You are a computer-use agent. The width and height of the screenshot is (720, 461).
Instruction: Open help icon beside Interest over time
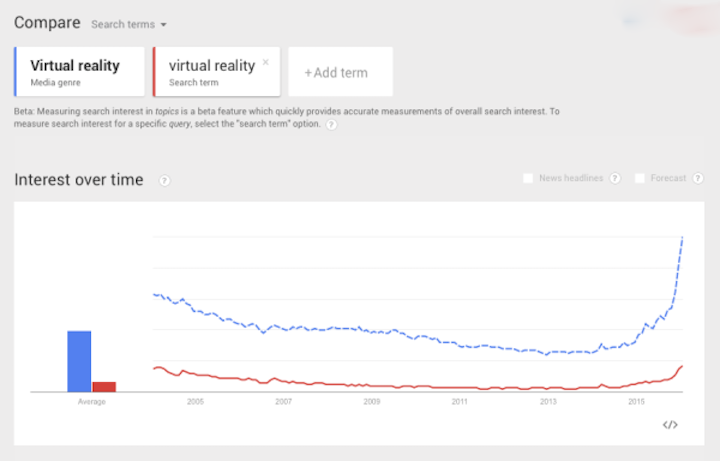pos(164,181)
